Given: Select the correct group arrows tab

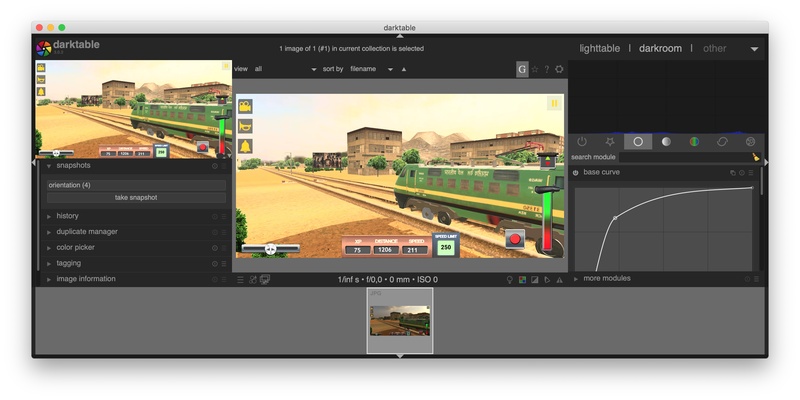Looking at the screenshot, I should pos(722,142).
